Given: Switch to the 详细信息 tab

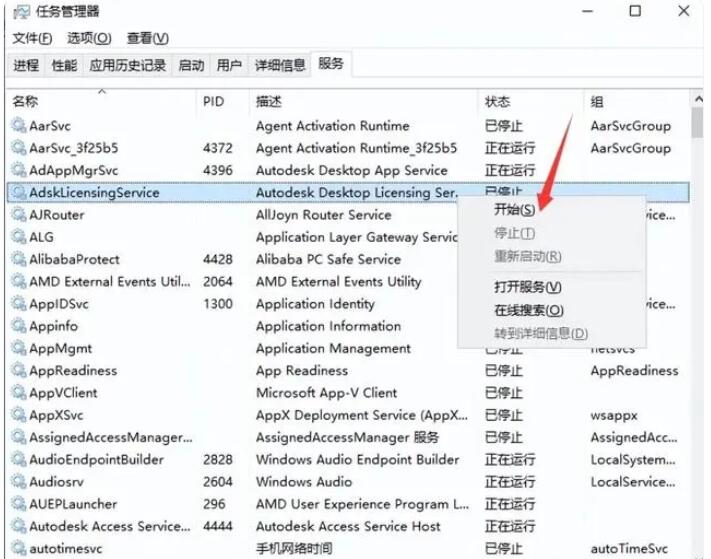Looking at the screenshot, I should (279, 65).
